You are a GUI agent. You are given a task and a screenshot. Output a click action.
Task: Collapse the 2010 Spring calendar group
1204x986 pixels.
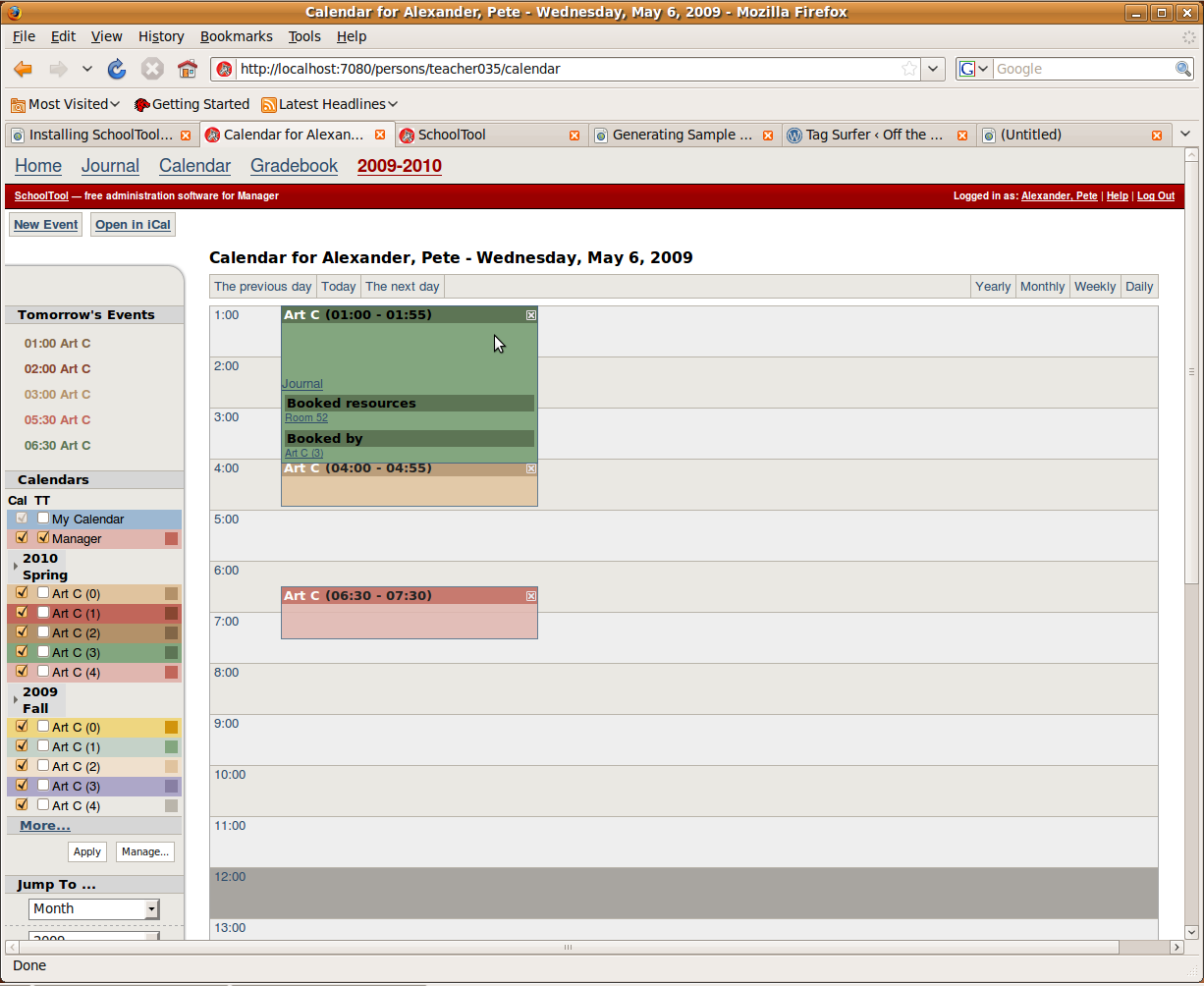pyautogui.click(x=16, y=566)
